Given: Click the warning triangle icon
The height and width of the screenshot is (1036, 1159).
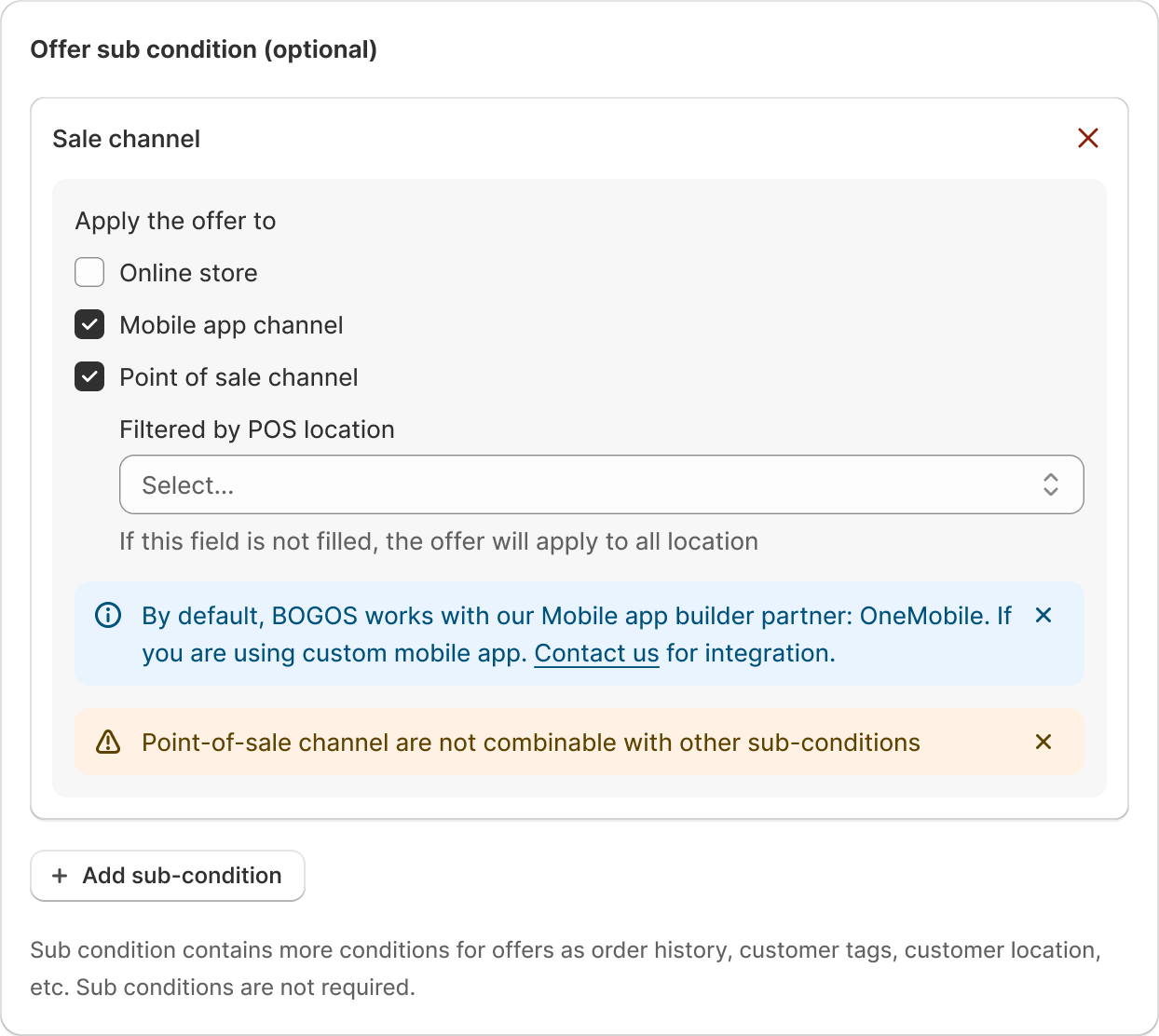Looking at the screenshot, I should click(x=108, y=742).
